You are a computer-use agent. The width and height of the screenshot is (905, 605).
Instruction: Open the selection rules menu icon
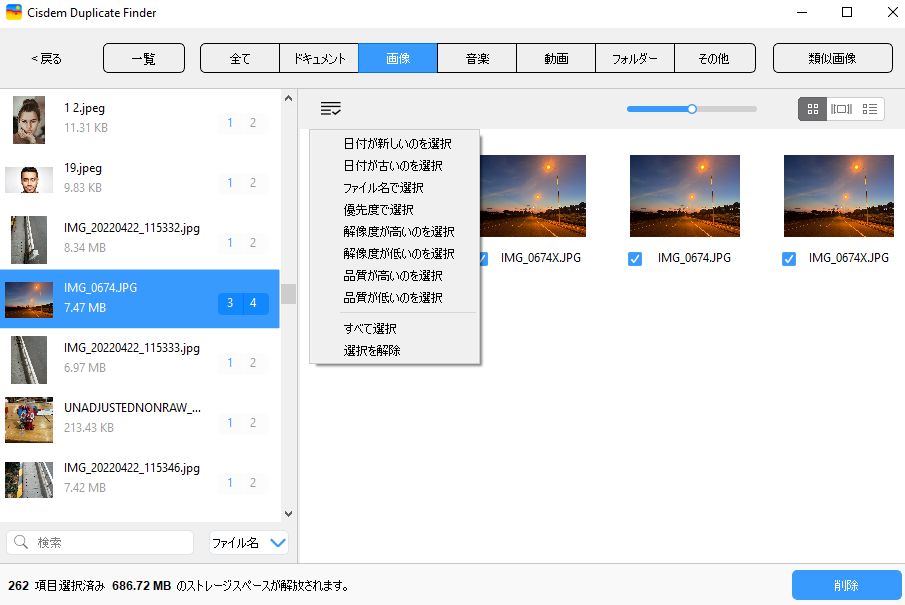331,108
